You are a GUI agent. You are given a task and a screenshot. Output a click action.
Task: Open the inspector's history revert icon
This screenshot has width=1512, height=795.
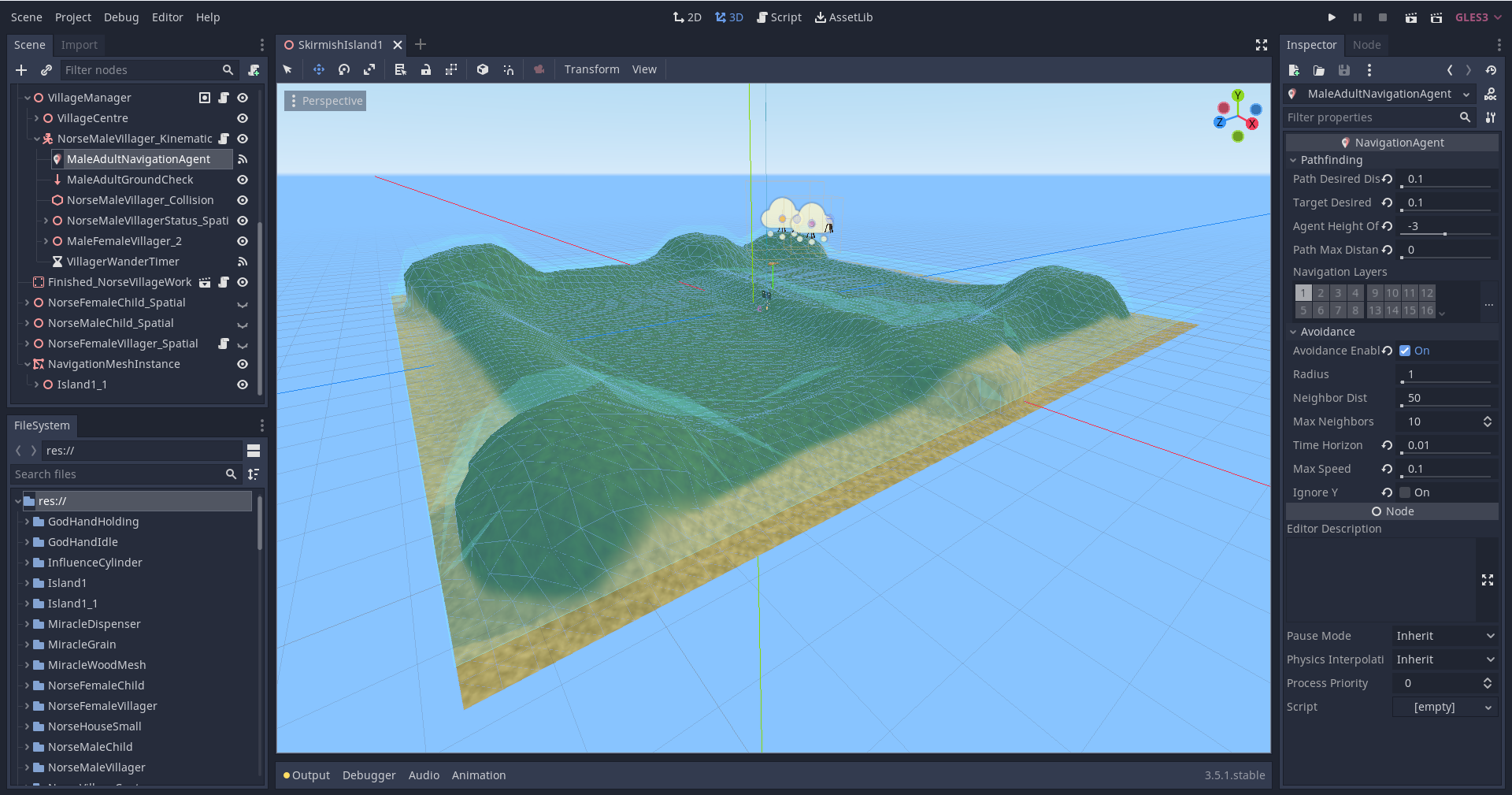point(1492,70)
